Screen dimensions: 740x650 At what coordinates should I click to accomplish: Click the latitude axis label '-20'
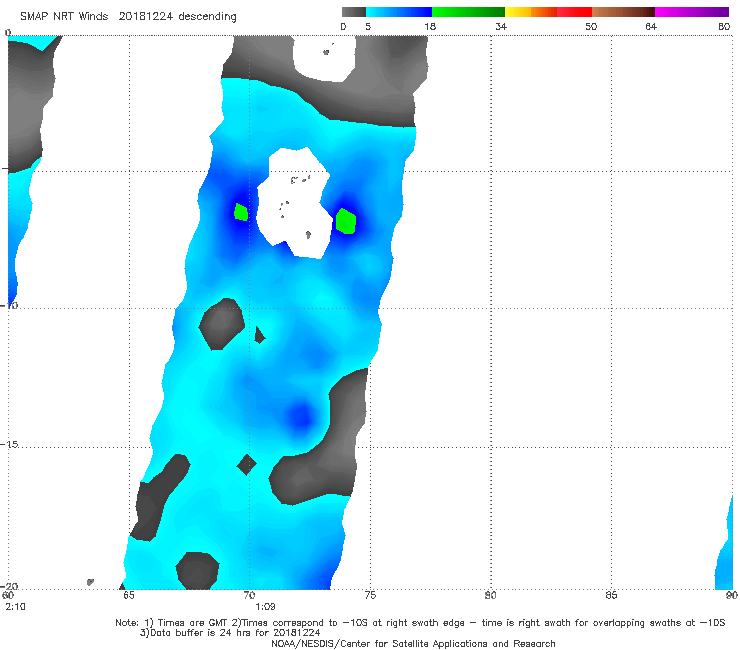pos(9,586)
